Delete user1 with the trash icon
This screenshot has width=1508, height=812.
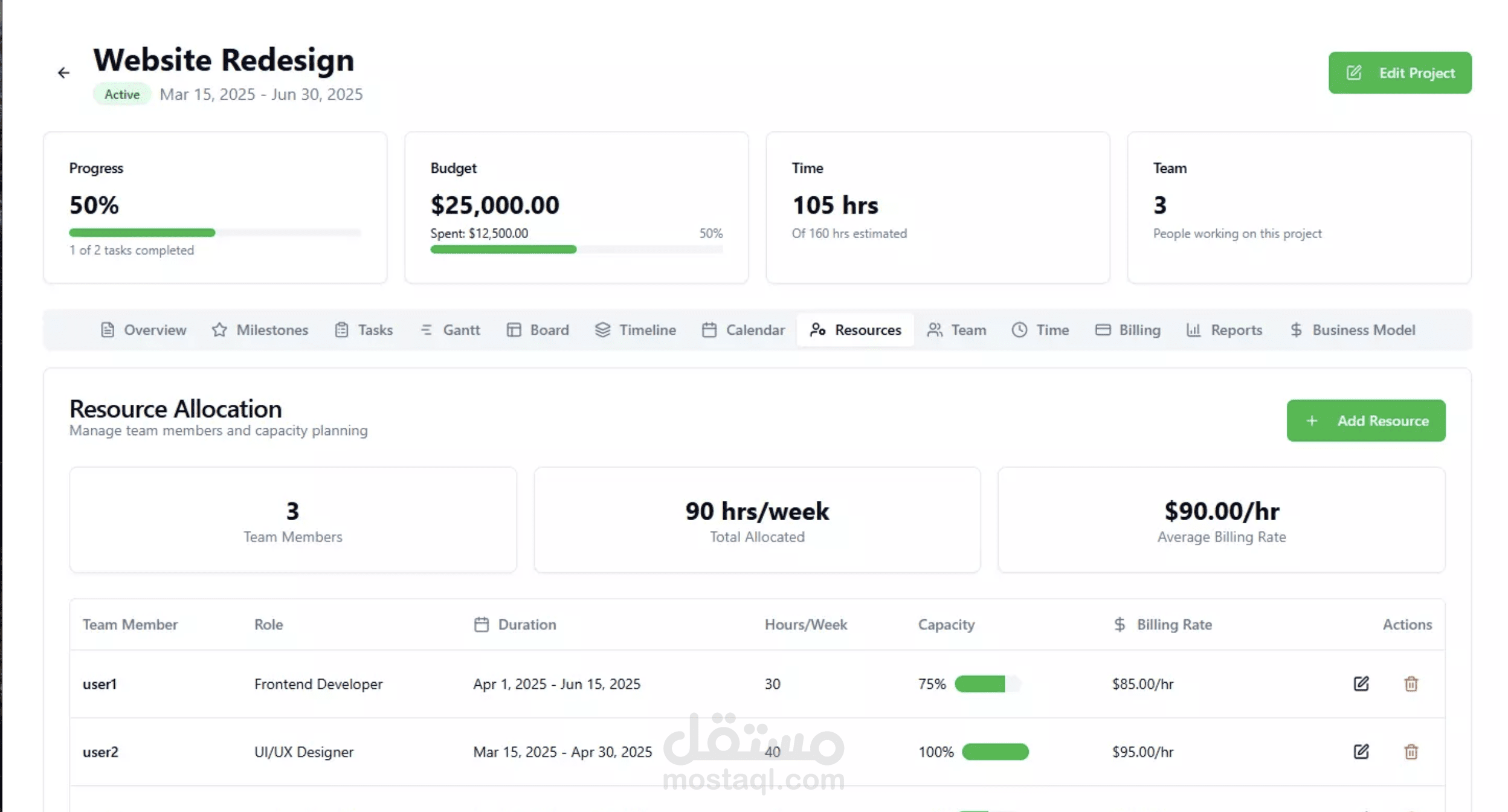point(1411,683)
